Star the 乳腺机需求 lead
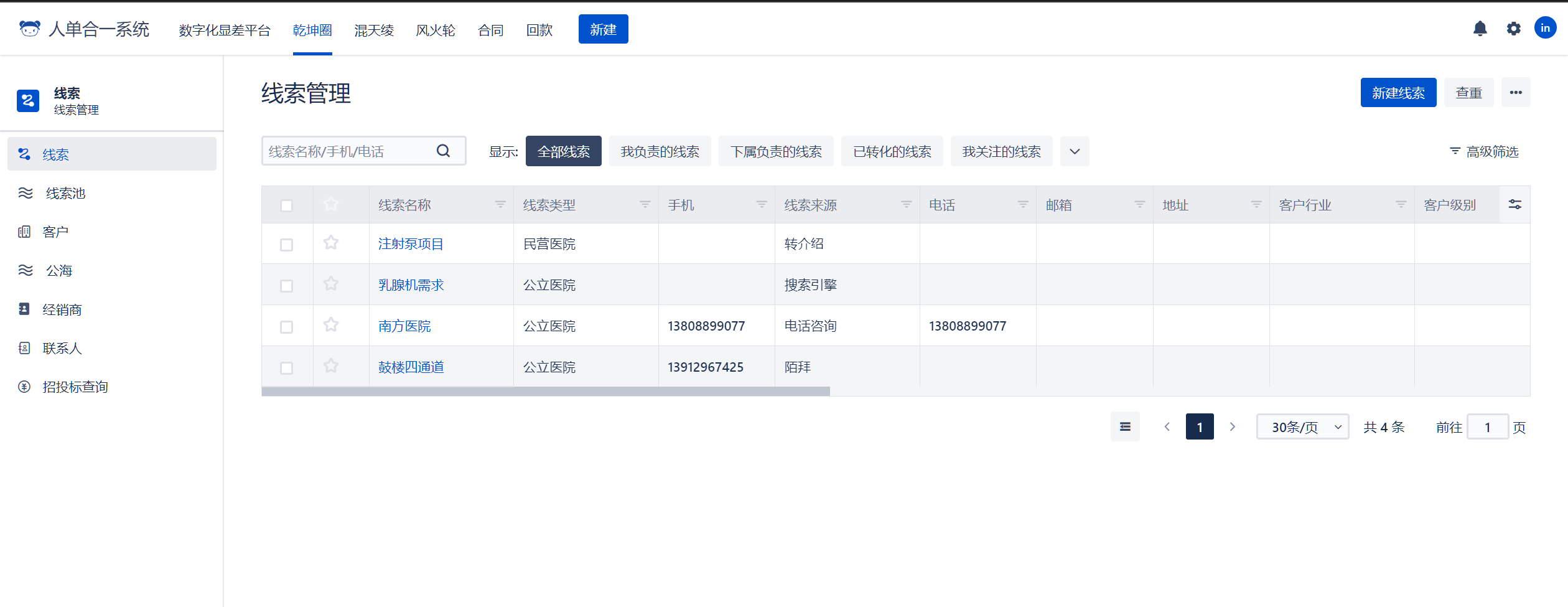Viewport: 1568px width, 607px height. point(331,283)
